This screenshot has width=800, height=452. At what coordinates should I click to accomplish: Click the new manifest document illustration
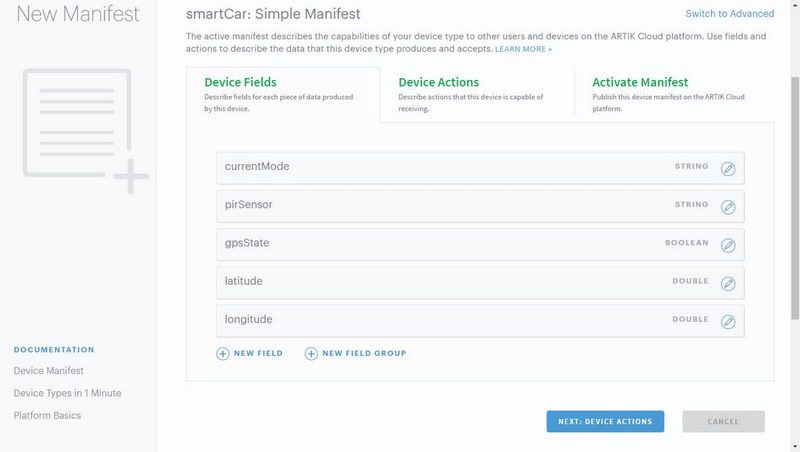(85, 131)
